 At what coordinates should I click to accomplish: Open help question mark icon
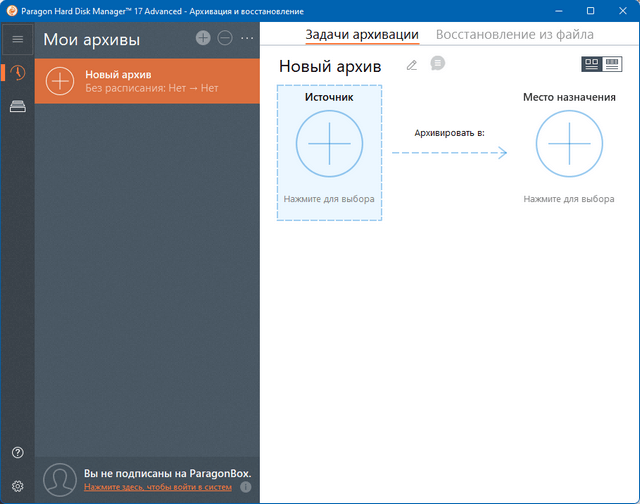tap(17, 453)
